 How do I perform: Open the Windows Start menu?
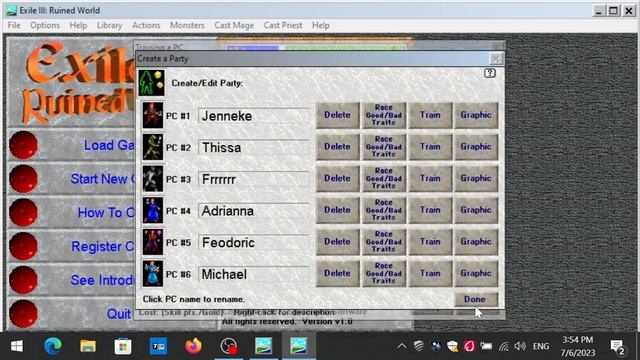(x=17, y=346)
